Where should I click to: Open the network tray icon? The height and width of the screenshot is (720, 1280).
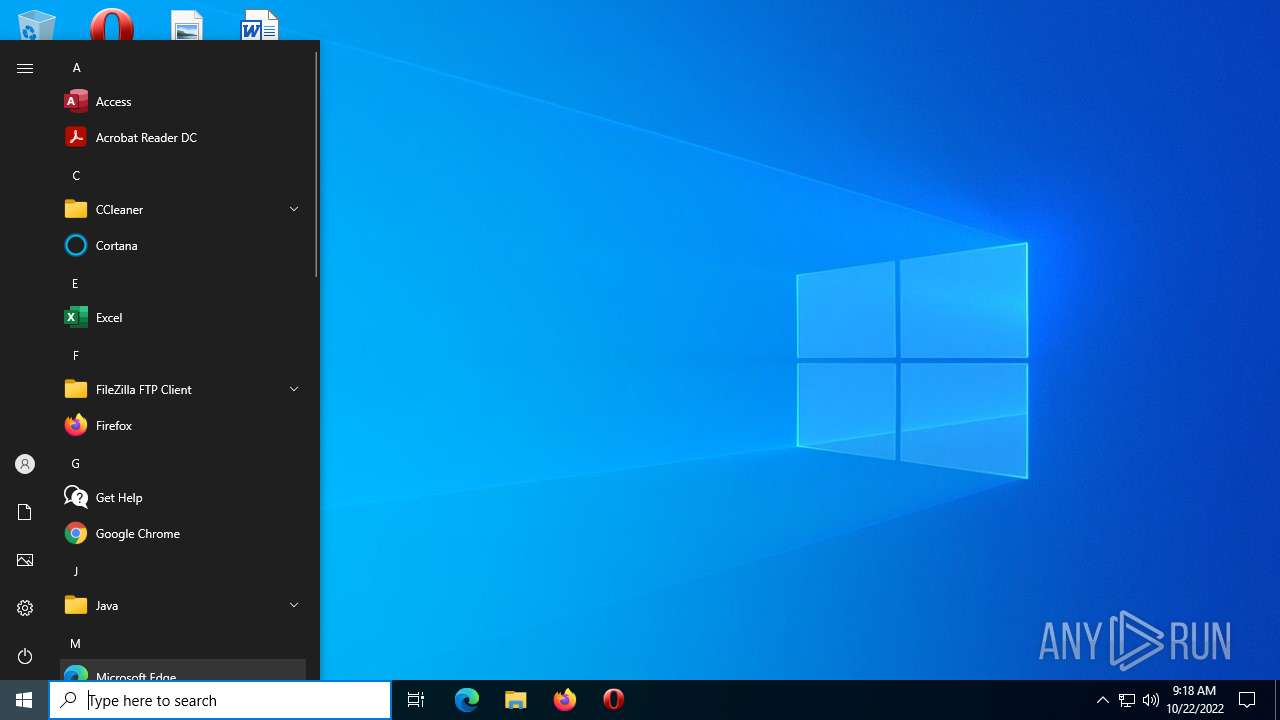coord(1127,700)
